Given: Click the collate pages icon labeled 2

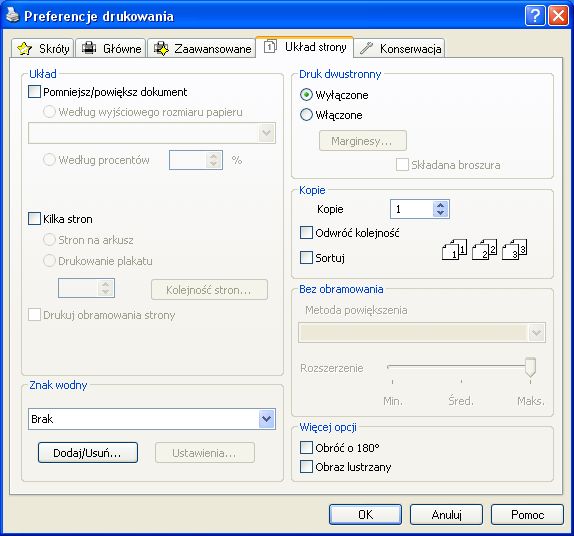Looking at the screenshot, I should (484, 249).
